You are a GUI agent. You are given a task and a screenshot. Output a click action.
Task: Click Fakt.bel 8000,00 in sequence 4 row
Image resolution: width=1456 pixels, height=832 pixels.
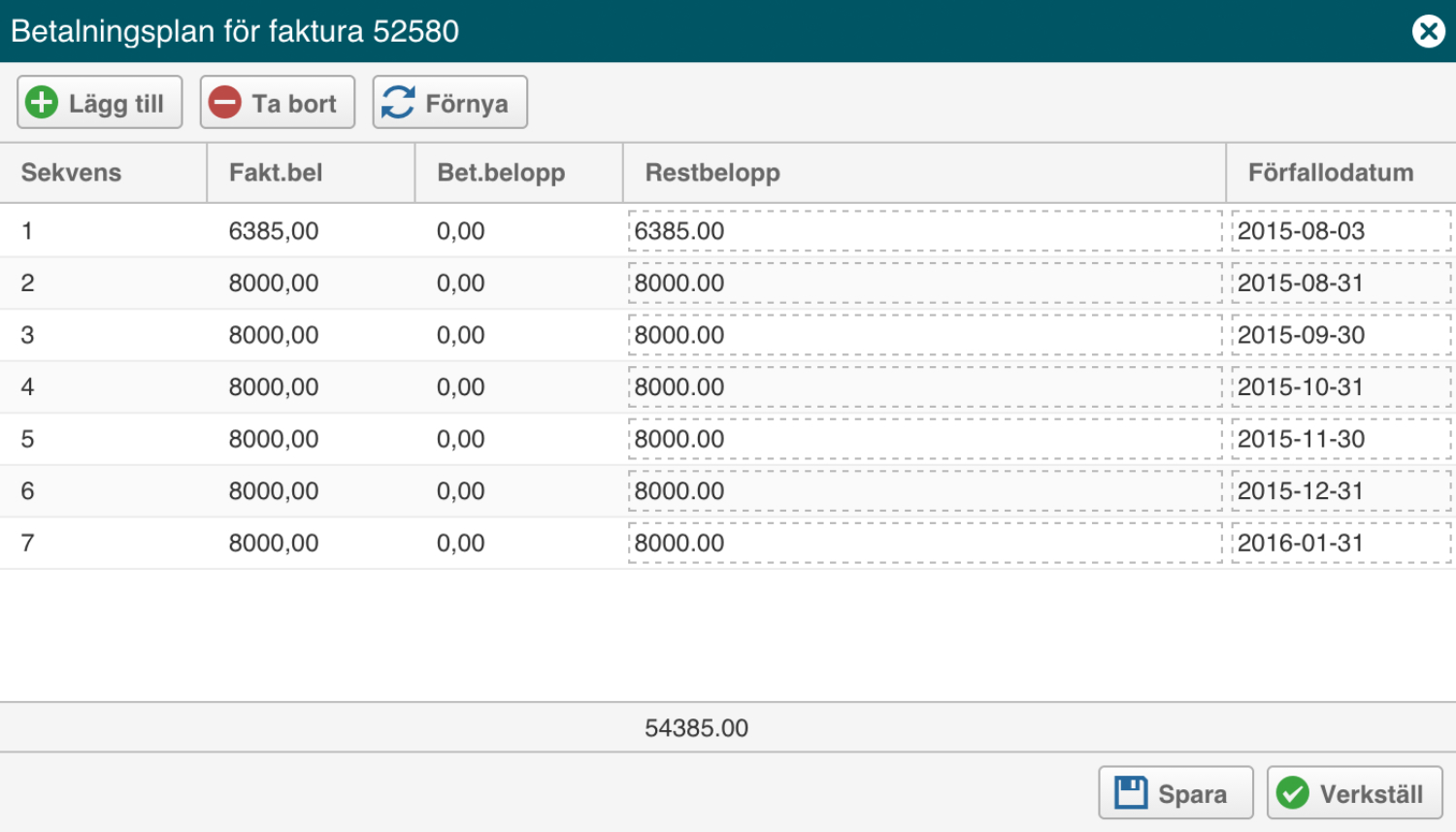[274, 386]
